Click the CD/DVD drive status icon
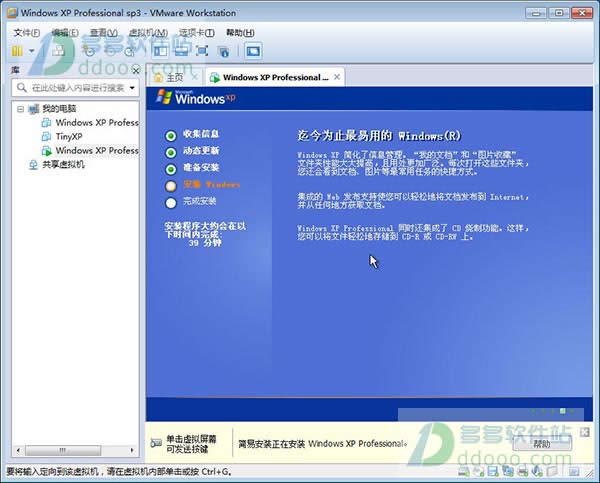600x483 pixels. (478, 472)
